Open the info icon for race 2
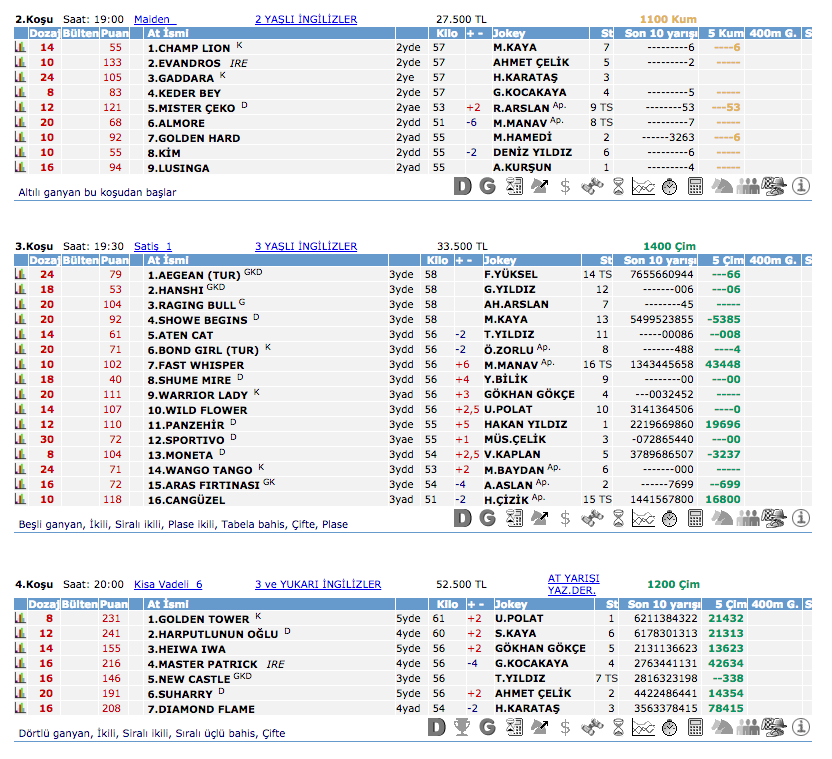832x759 pixels. click(x=801, y=185)
